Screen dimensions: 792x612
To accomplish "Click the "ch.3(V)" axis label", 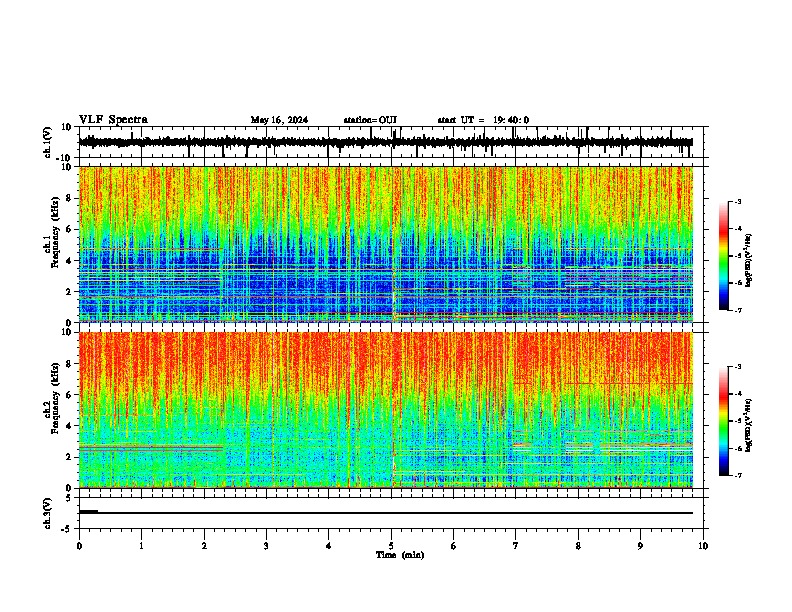I will click(48, 514).
